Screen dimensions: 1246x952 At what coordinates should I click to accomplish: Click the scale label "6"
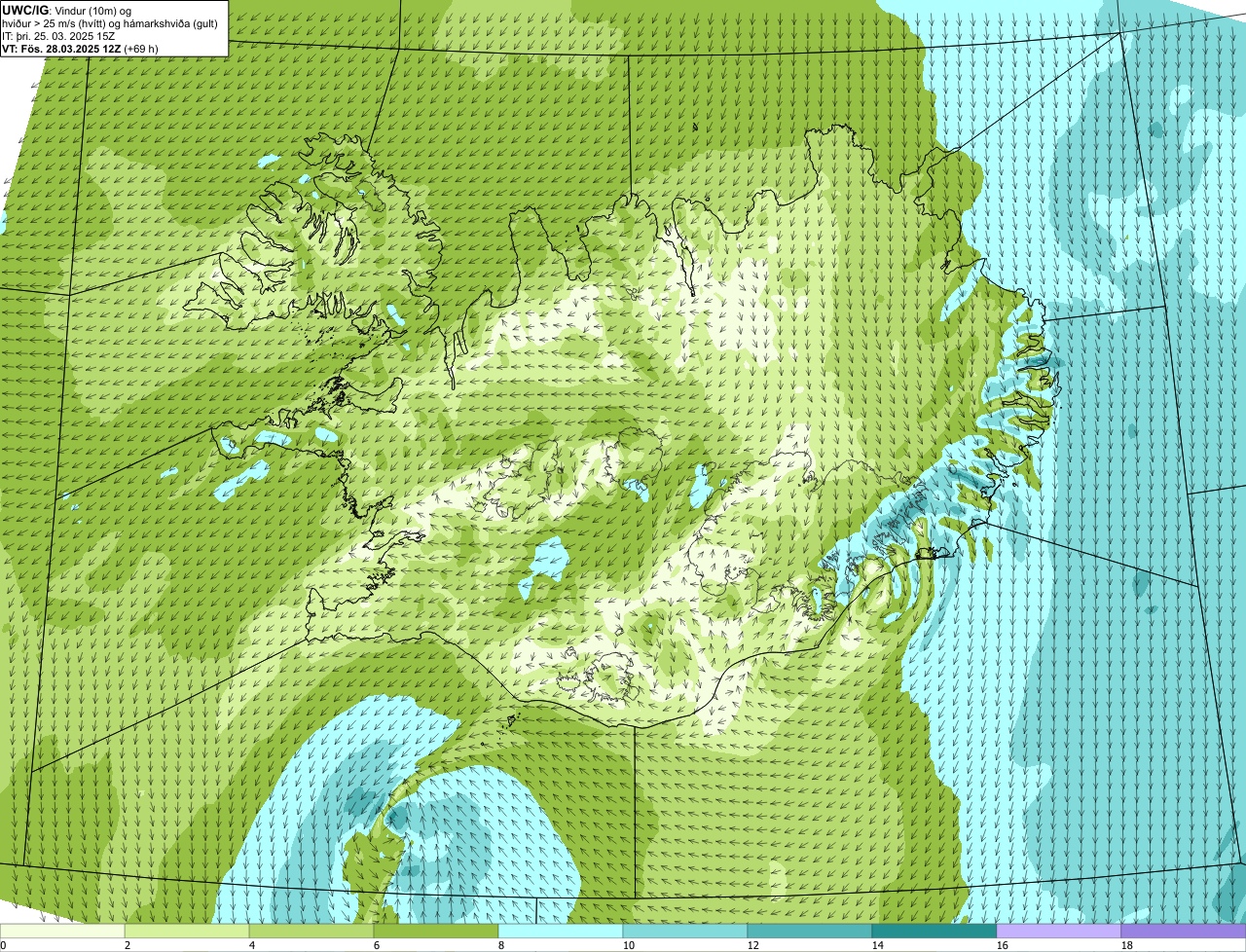click(x=377, y=945)
